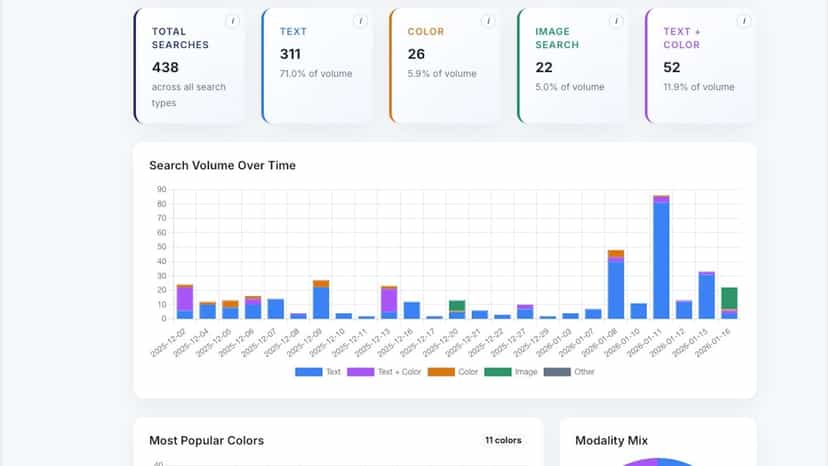Click the 2026-01-10 blue bar

(638, 311)
